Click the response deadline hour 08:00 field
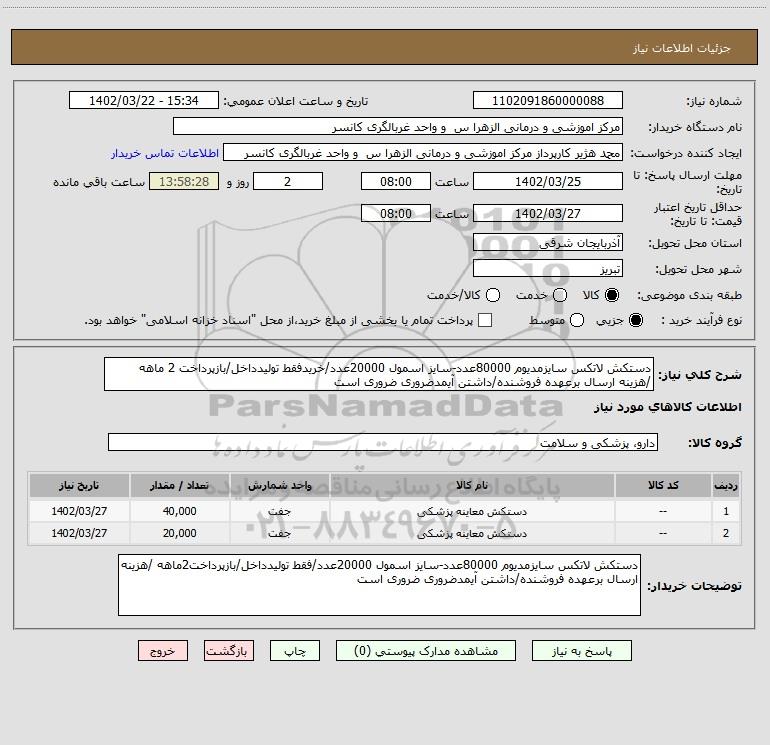This screenshot has height=745, width=770. coord(396,181)
